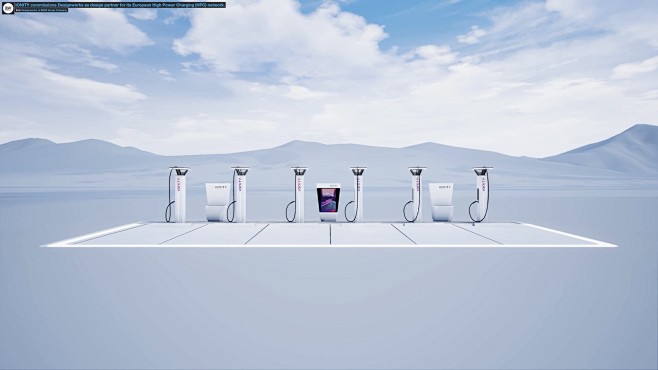Viewport: 658px width, 370px height.
Task: Click the IONITY logo on the right cabinet
Action: click(x=445, y=187)
